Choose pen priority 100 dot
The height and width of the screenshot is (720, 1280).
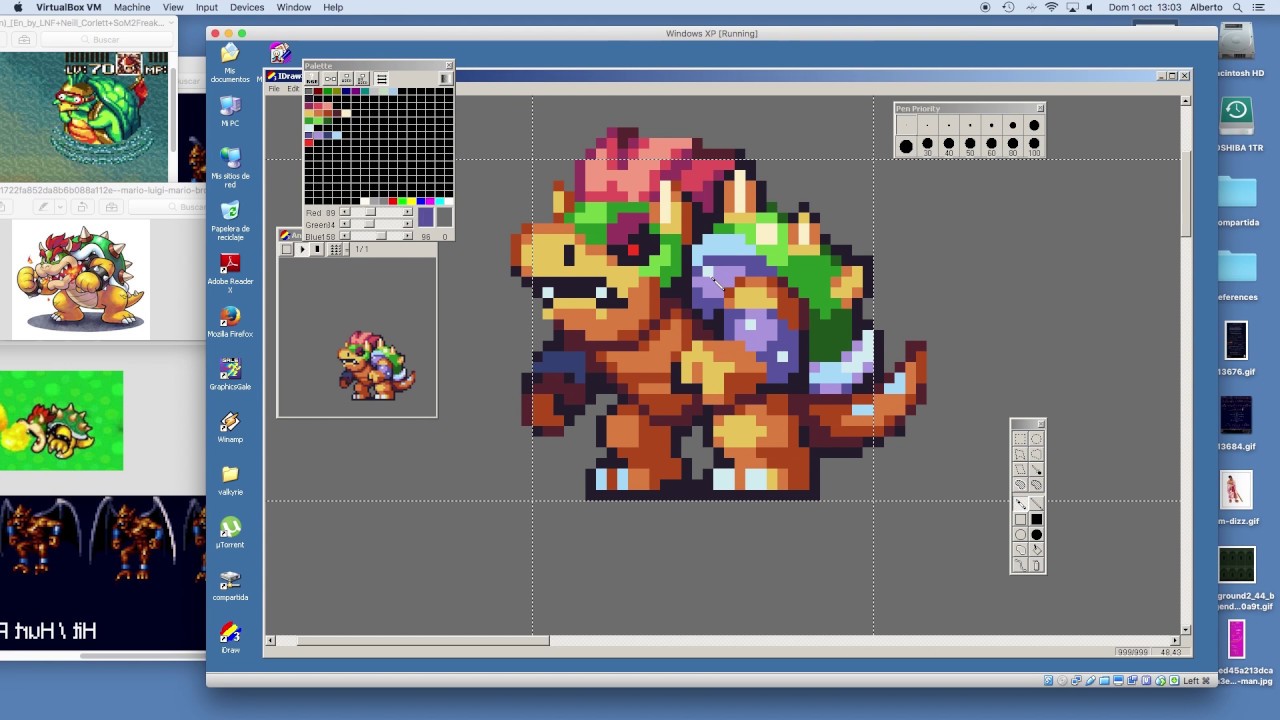tap(1034, 146)
